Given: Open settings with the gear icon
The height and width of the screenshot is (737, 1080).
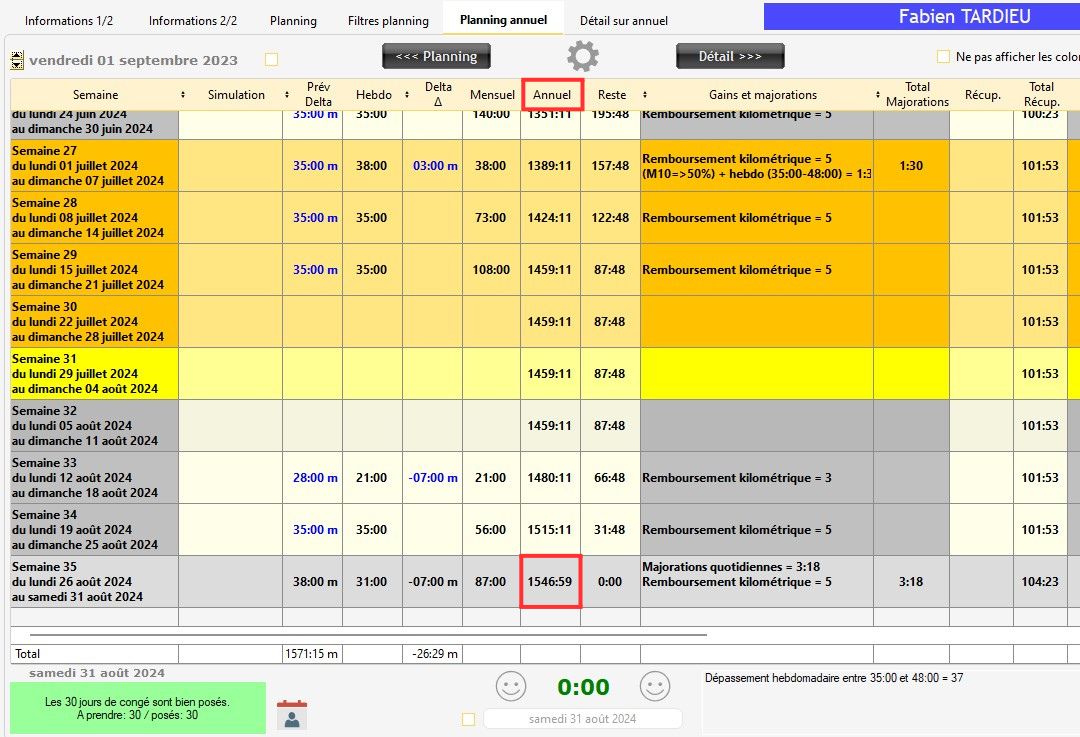Looking at the screenshot, I should tap(582, 56).
